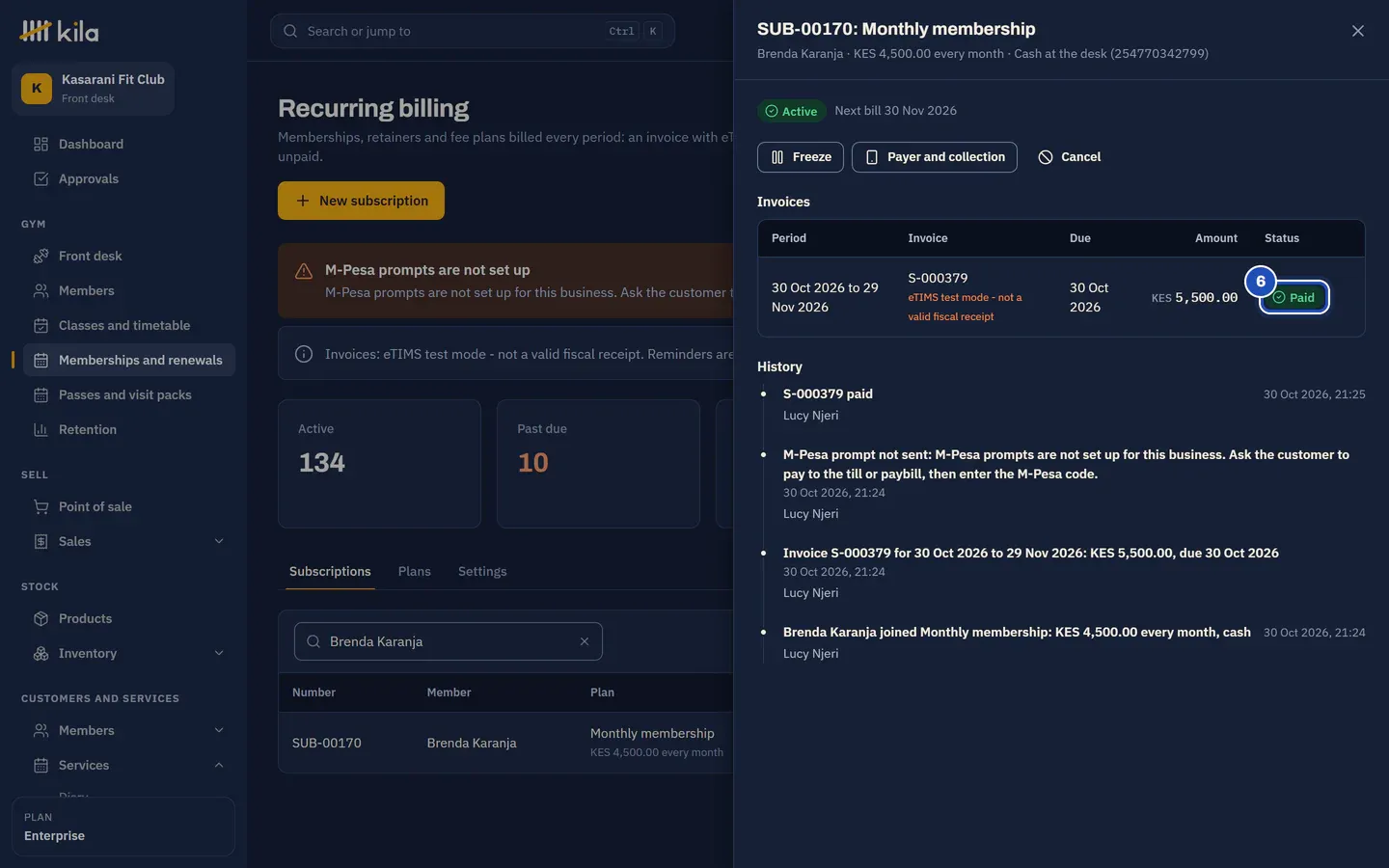1389x868 pixels.
Task: Click the Paid status badge
Action: click(1294, 297)
